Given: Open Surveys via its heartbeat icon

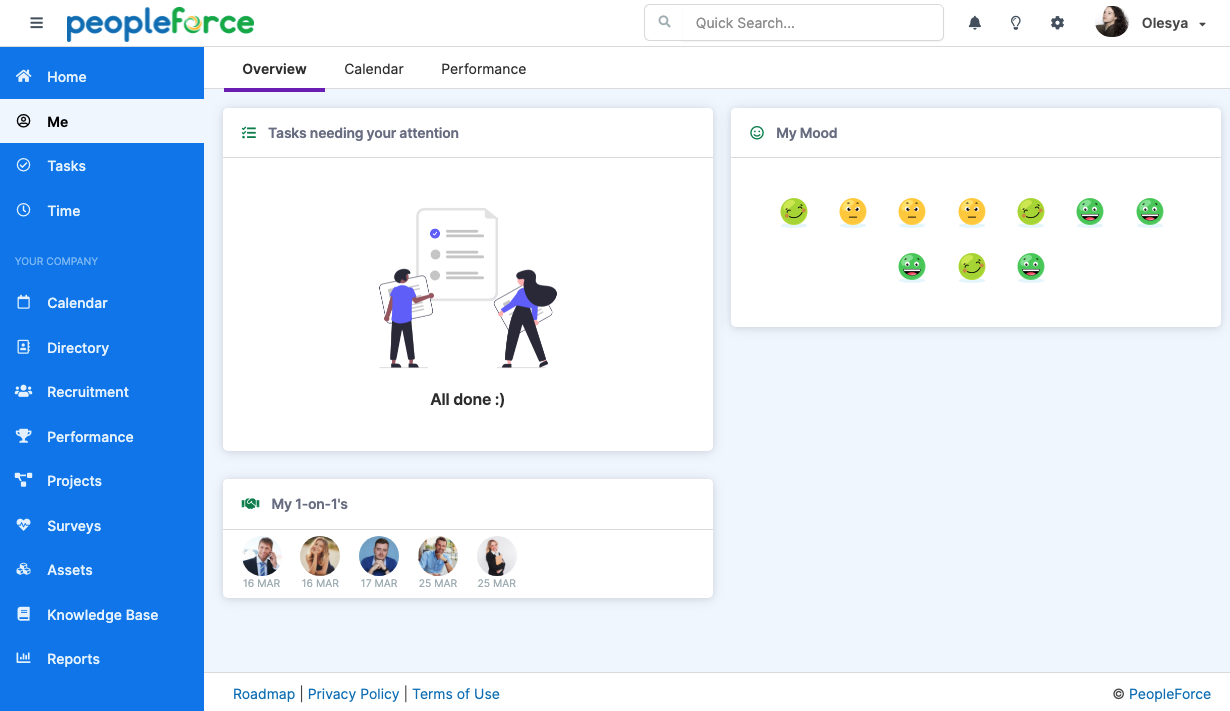Looking at the screenshot, I should (24, 525).
